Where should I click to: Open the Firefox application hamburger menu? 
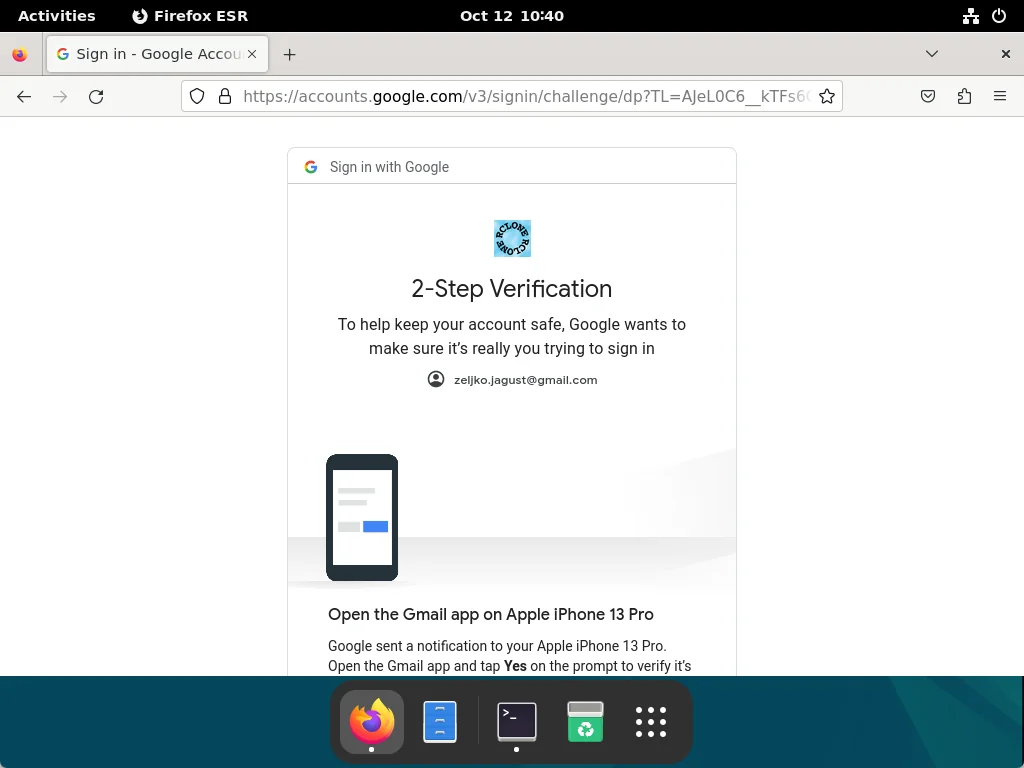coord(1000,97)
